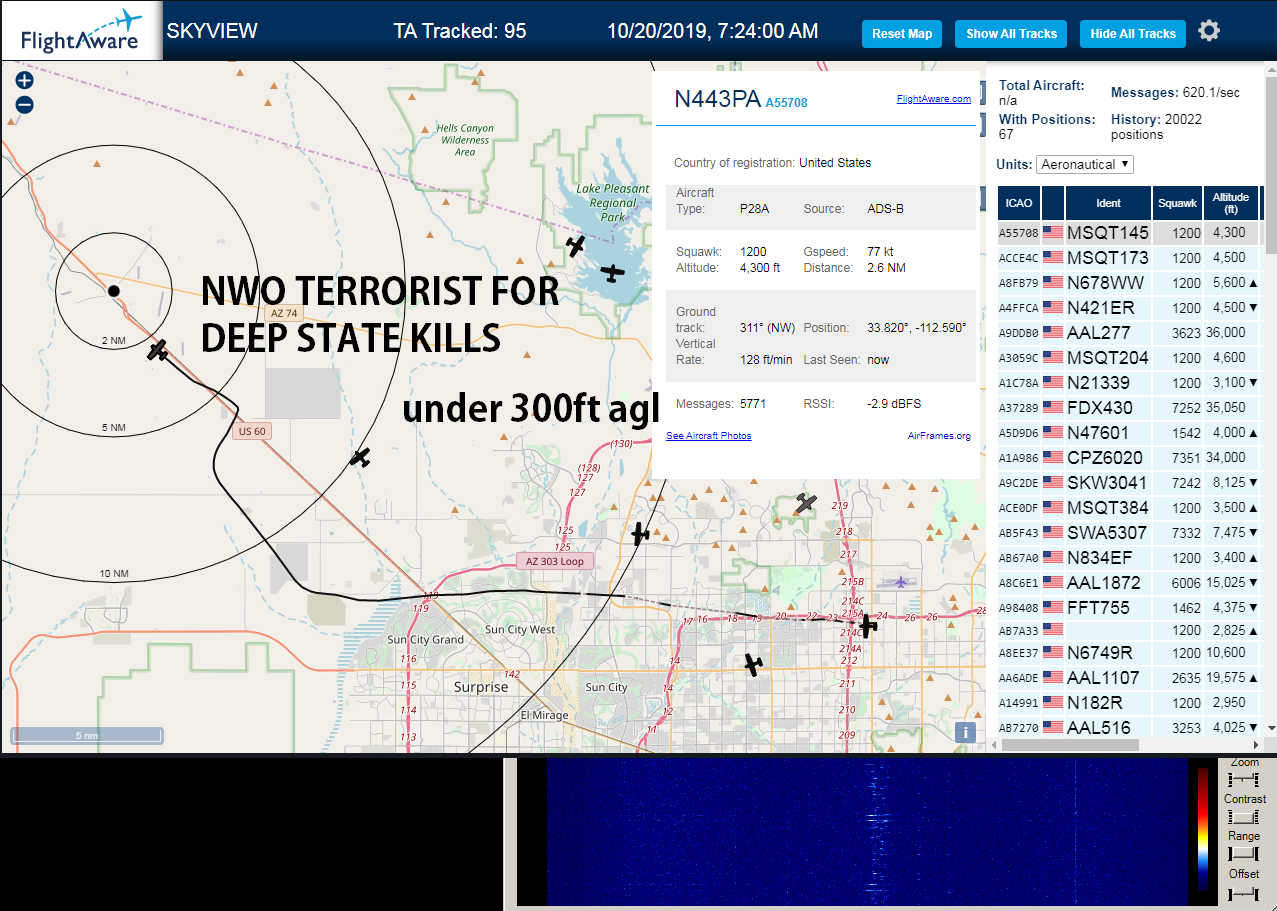Select the FDX430 row in aircraft list
Viewport: 1277px width, 911px height.
1130,408
